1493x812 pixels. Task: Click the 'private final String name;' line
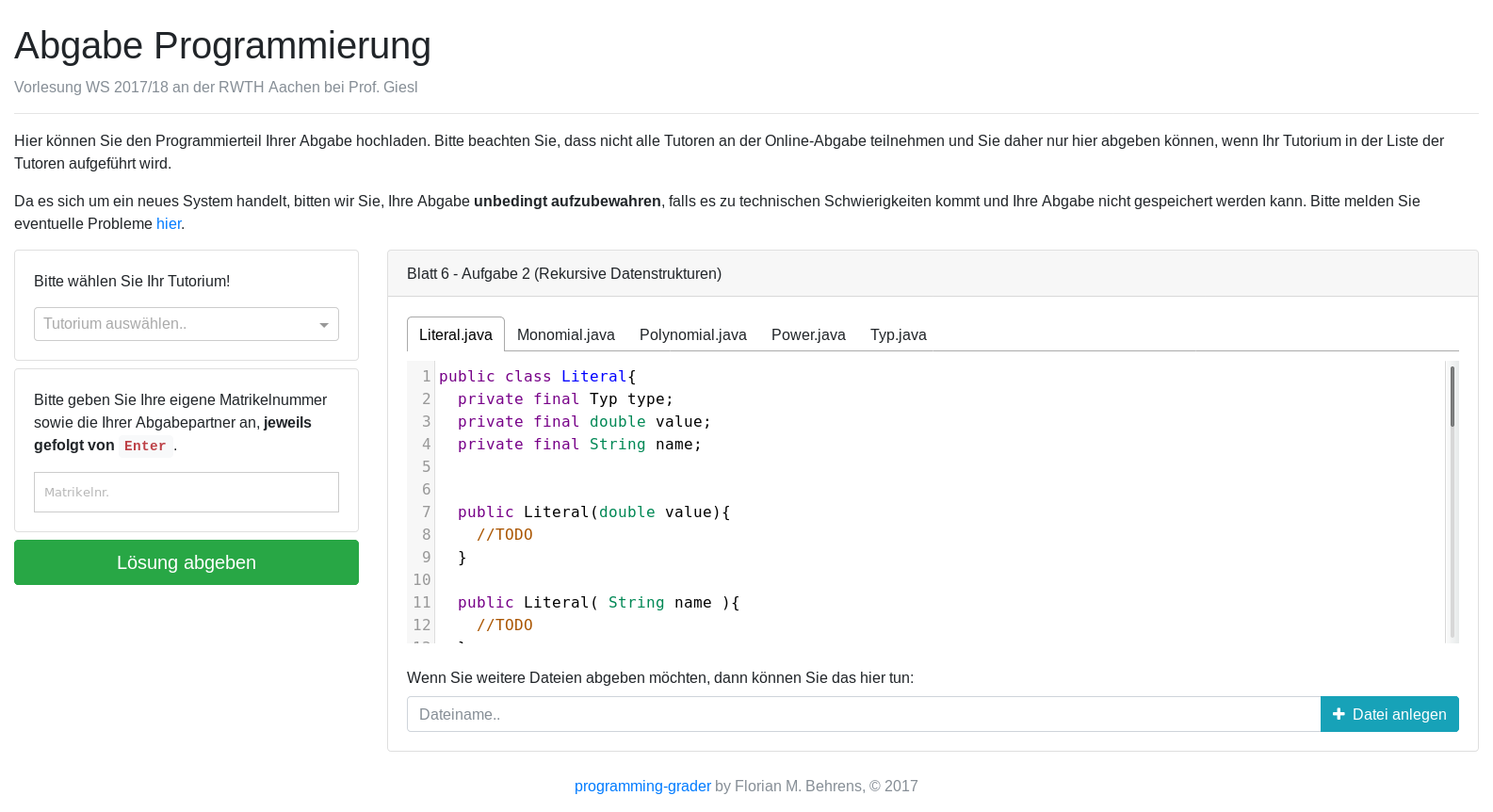580,444
